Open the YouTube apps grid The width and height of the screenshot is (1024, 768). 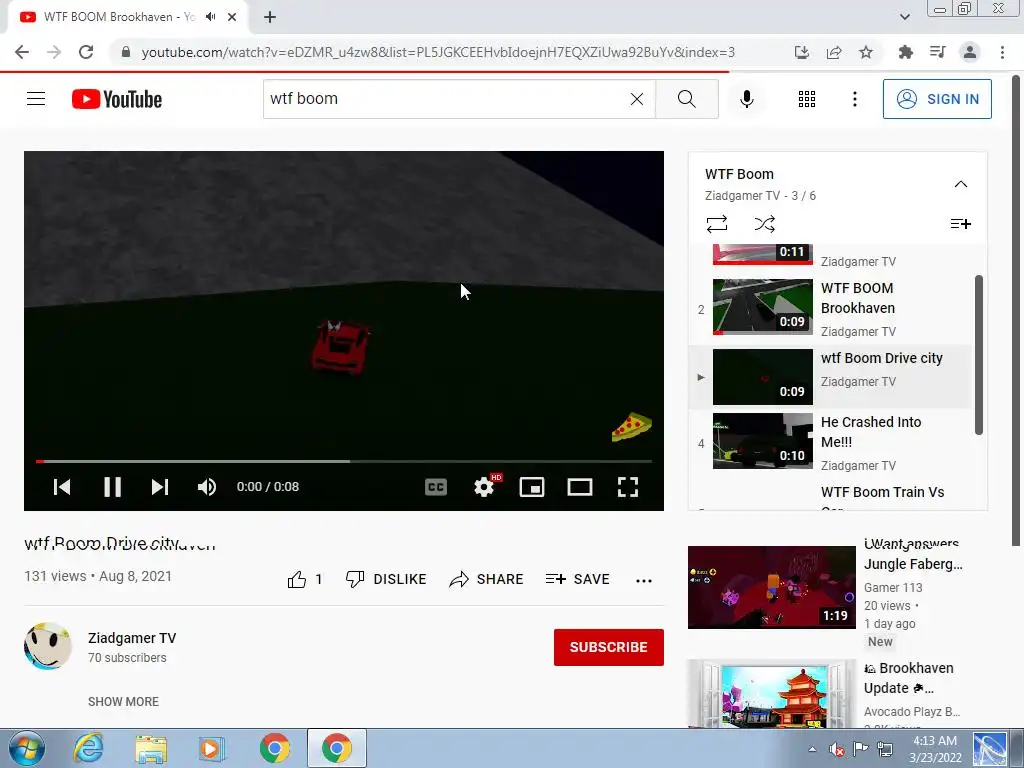[x=807, y=99]
